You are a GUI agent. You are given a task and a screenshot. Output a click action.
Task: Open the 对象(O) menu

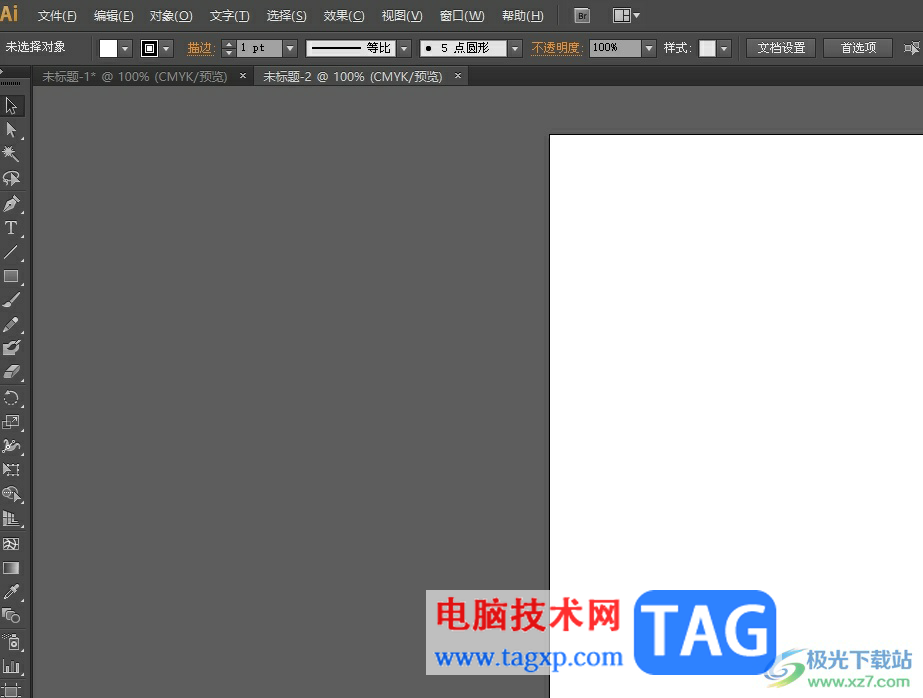point(171,16)
